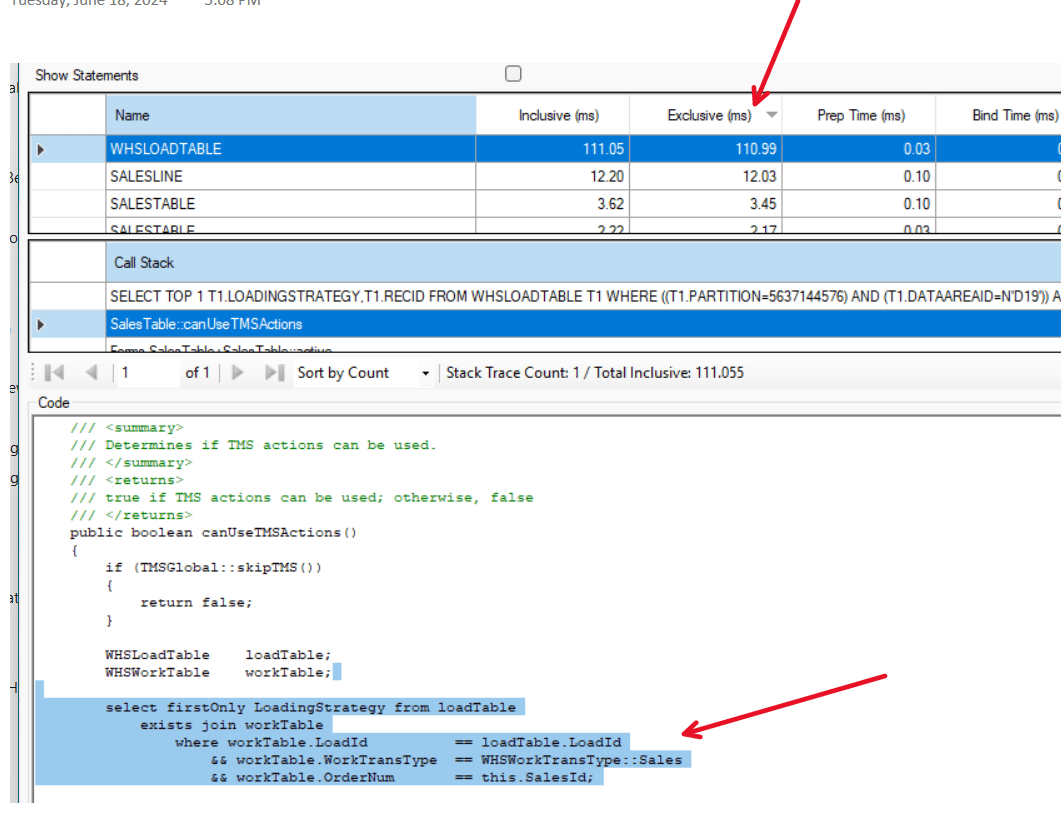Jump to the last stack trace record
1062x817 pixels.
point(273,373)
